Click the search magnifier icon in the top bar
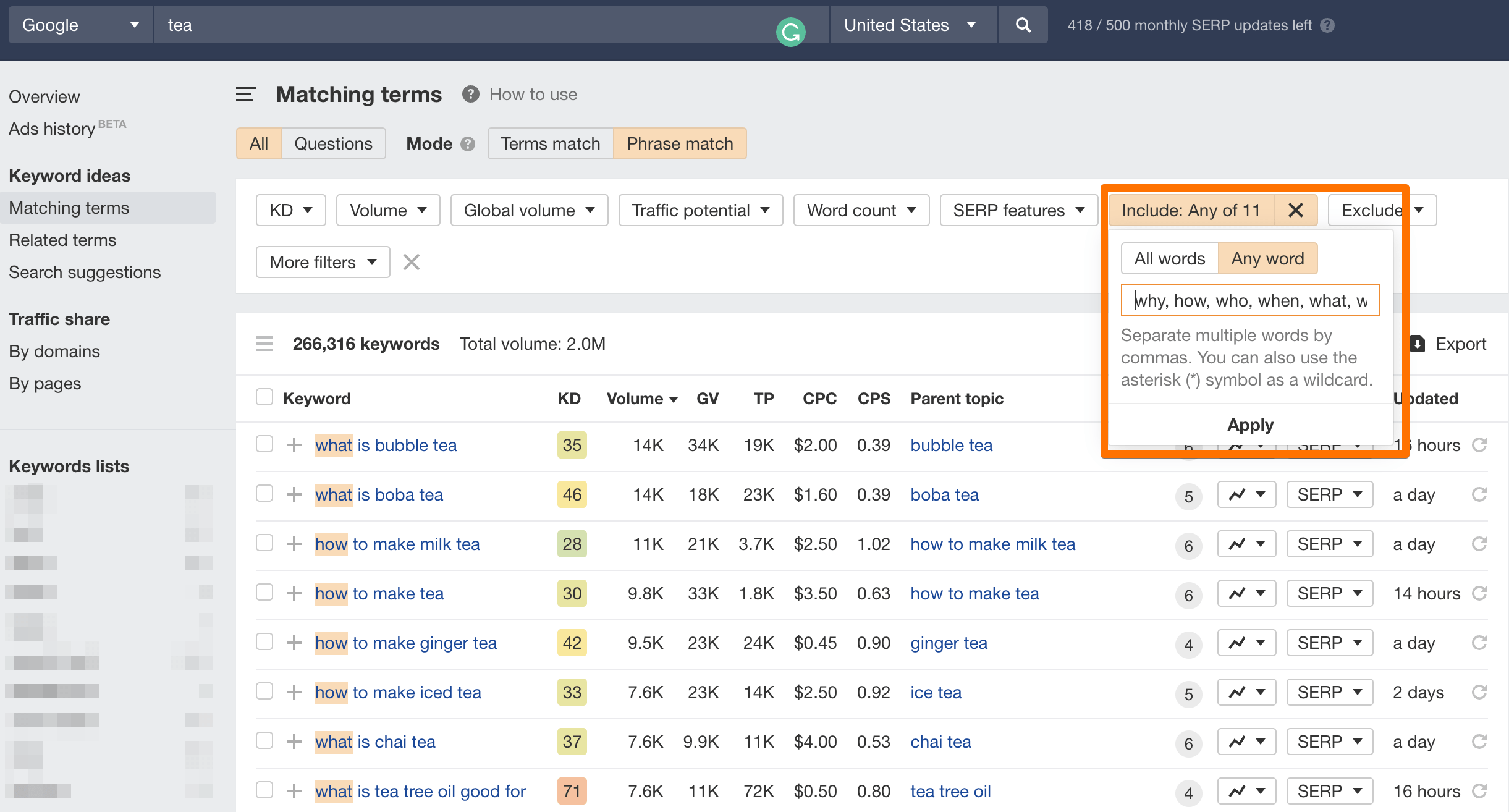The width and height of the screenshot is (1509, 812). tap(1023, 25)
